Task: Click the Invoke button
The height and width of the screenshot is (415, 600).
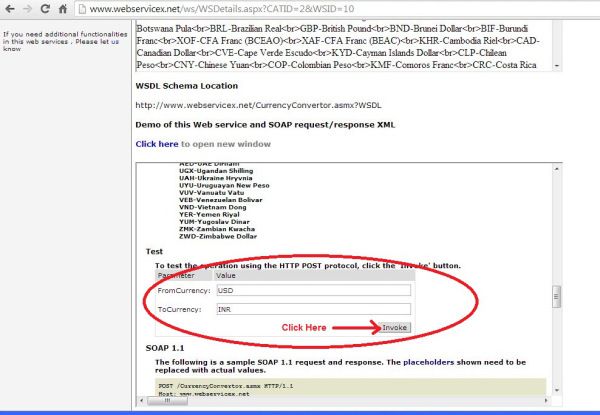Action: coord(395,327)
